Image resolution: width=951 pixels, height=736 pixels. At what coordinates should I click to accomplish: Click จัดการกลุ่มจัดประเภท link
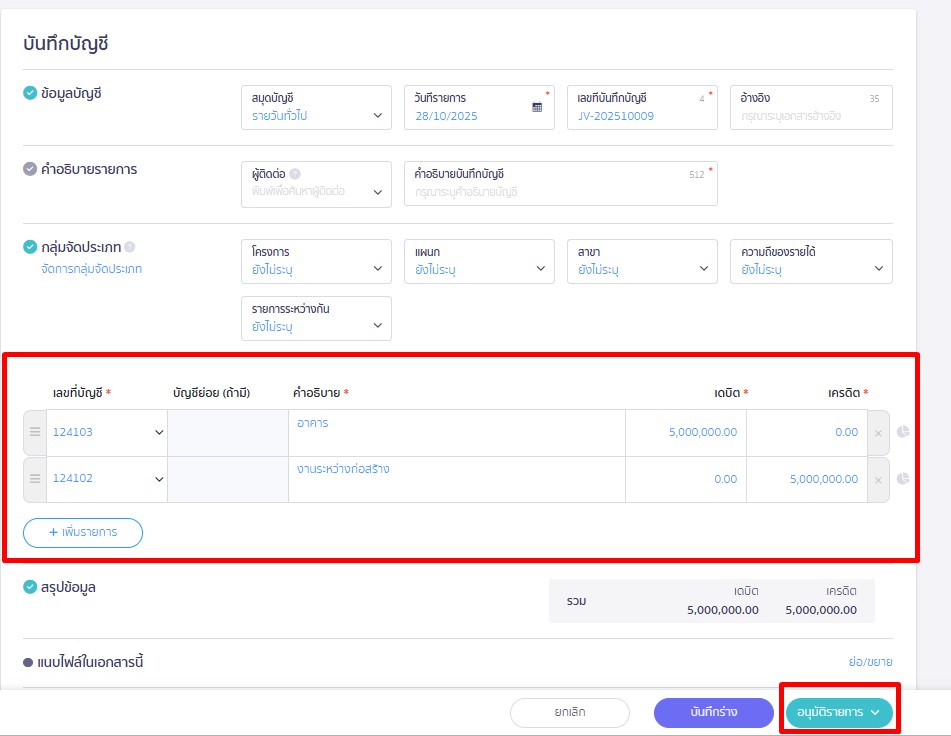coord(91,269)
